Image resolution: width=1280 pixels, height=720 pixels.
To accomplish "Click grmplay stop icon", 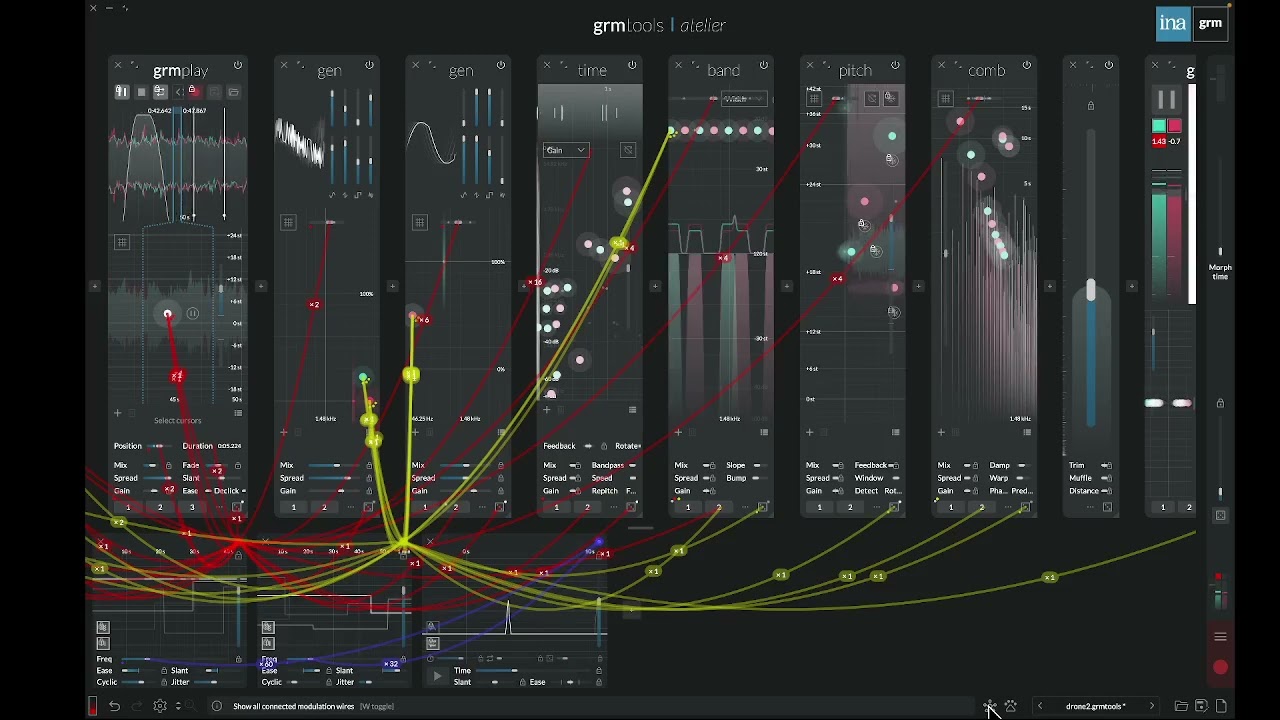I will point(141,92).
